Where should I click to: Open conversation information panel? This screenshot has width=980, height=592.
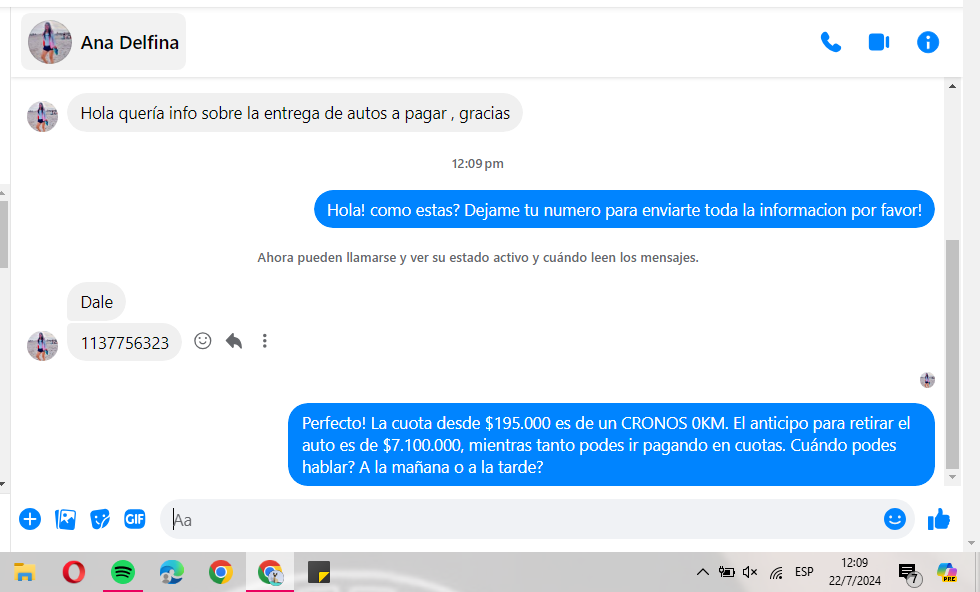(x=928, y=42)
